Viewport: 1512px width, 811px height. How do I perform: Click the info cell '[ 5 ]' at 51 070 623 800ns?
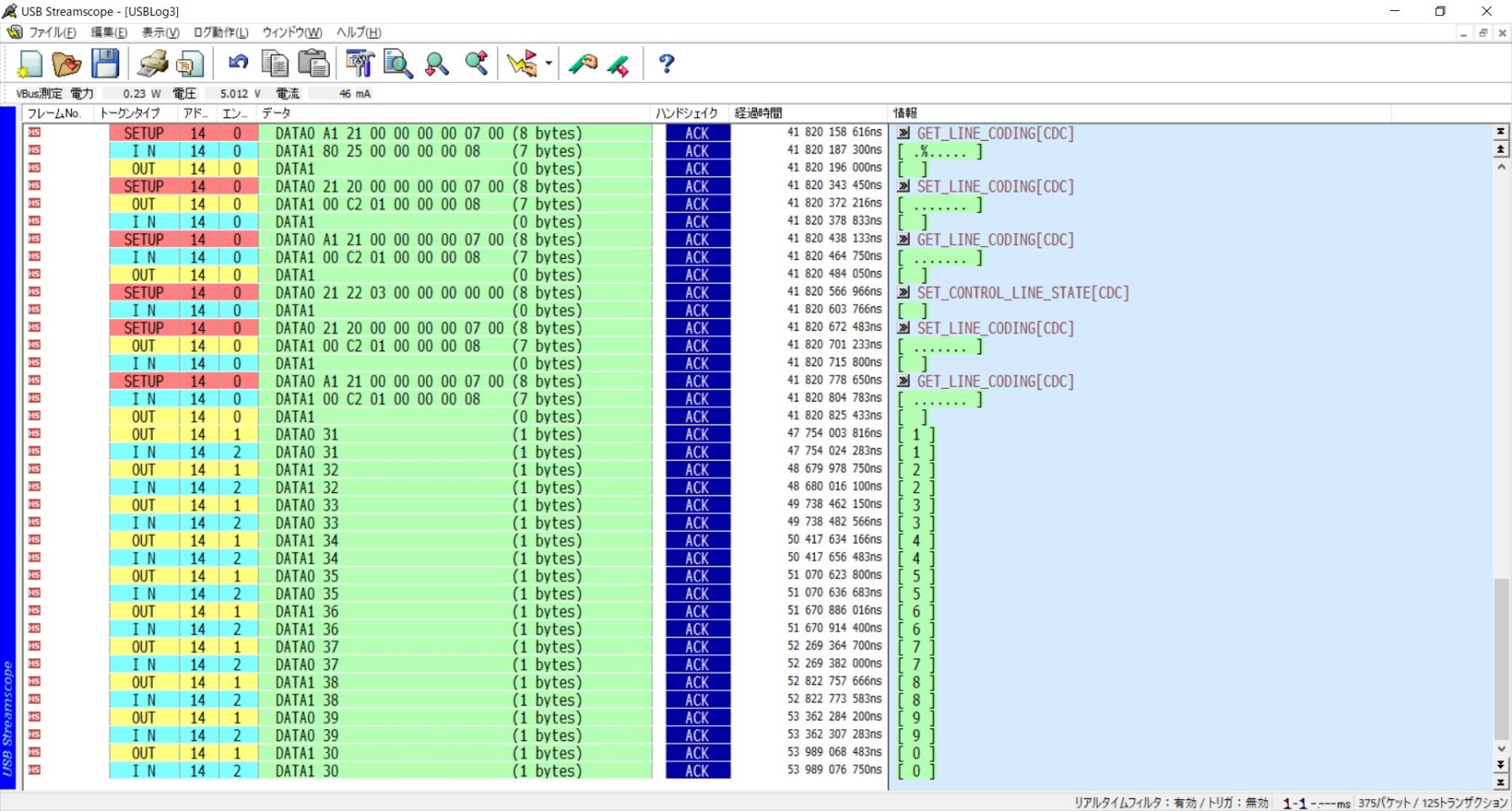pyautogui.click(x=915, y=576)
